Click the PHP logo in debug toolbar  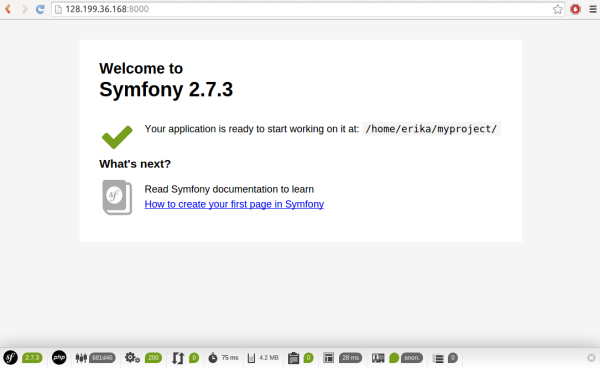[x=59, y=358]
